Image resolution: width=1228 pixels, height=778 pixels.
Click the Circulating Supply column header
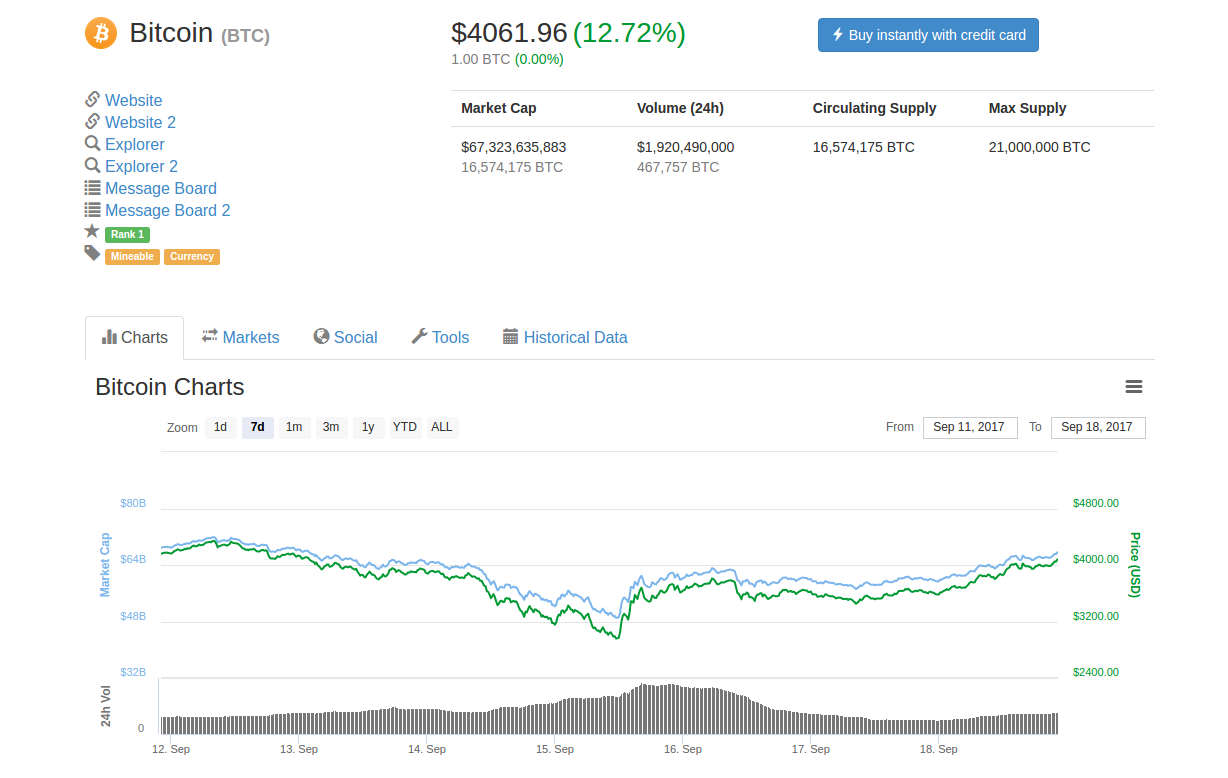coord(874,108)
